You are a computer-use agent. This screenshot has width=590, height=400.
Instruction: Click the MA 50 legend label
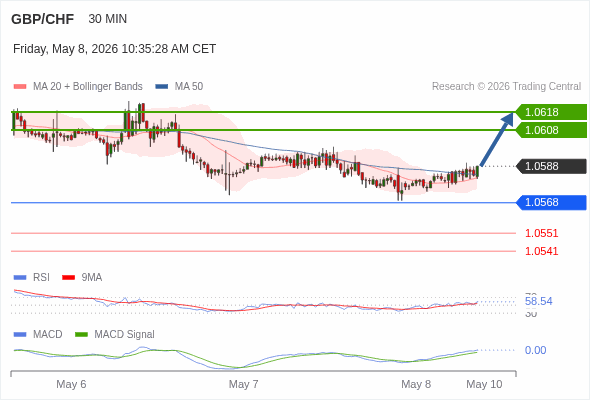[189, 87]
